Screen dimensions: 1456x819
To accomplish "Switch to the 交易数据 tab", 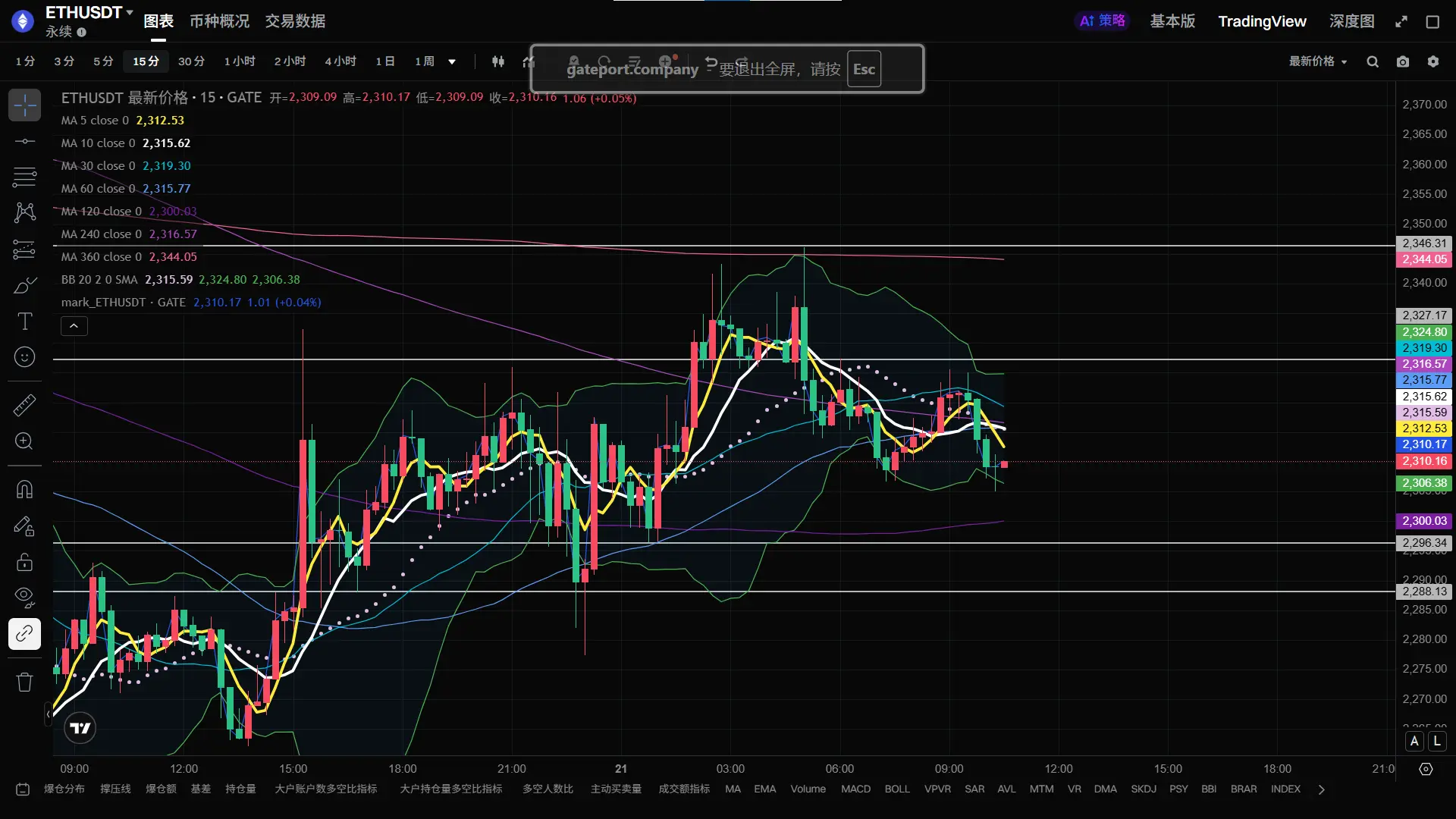I will point(295,21).
